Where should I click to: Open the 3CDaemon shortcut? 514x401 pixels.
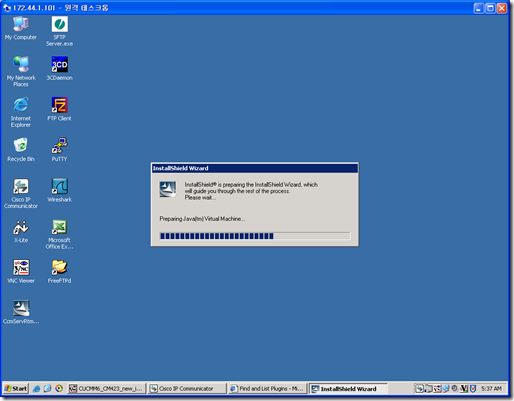pos(60,68)
